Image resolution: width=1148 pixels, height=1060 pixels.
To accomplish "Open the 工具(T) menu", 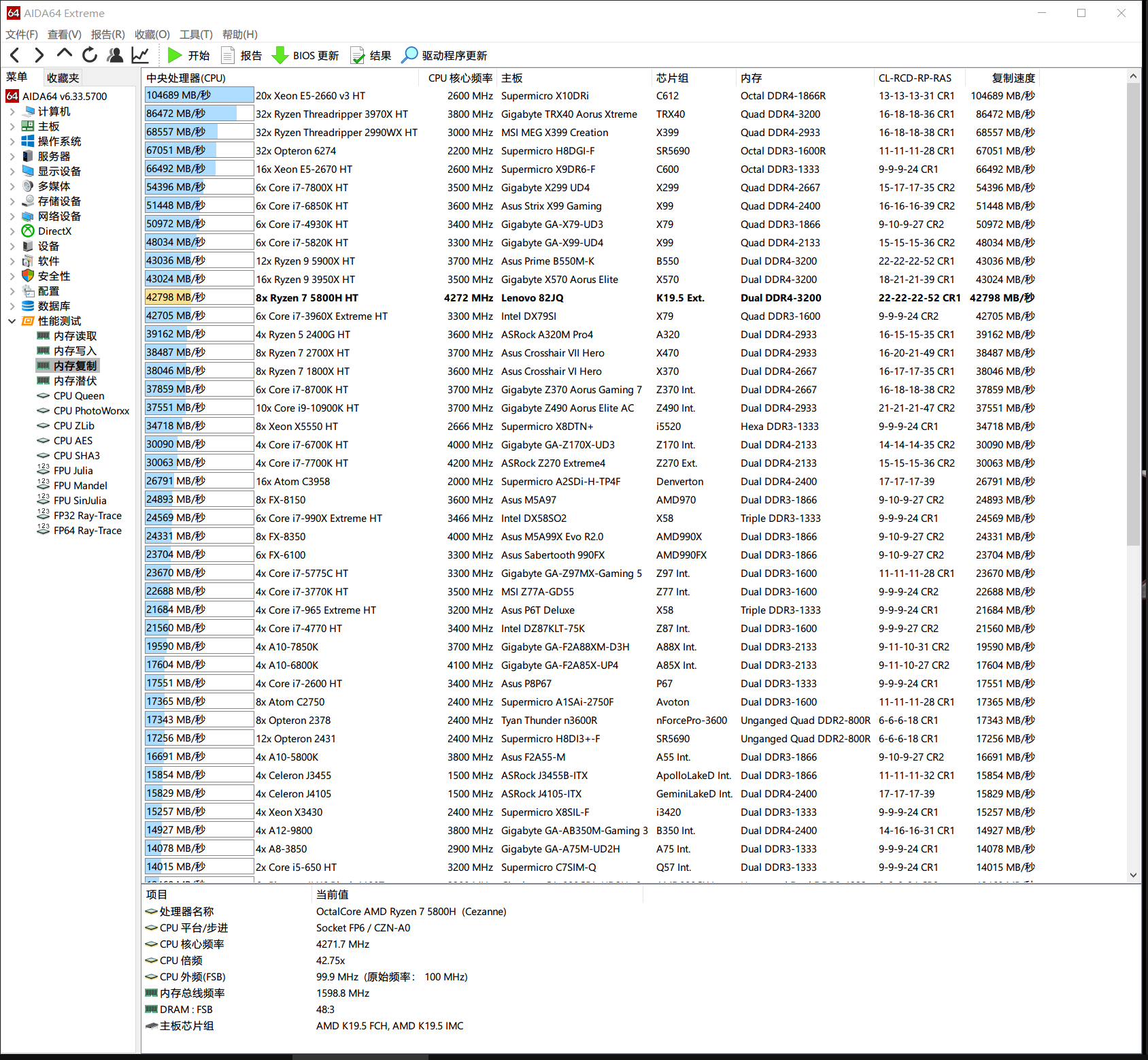I will tap(196, 34).
